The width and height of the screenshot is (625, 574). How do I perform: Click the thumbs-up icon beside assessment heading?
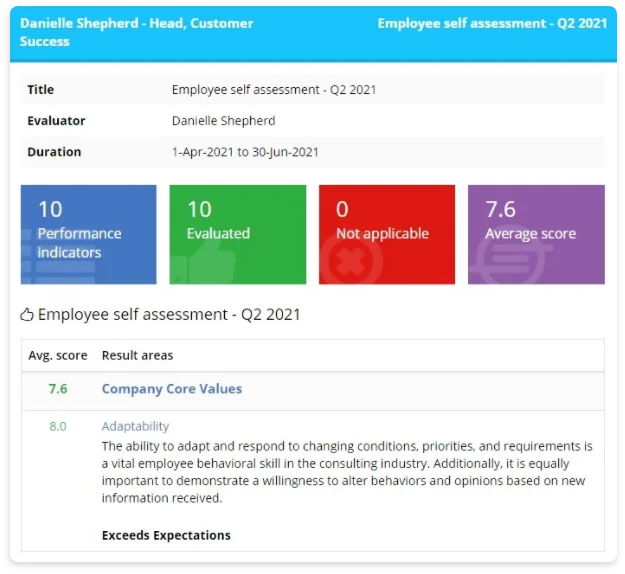click(x=27, y=315)
